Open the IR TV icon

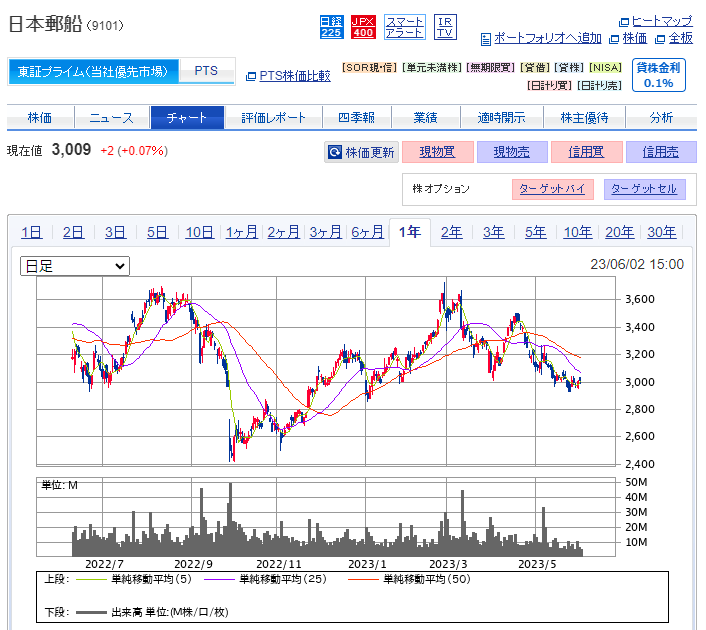click(x=445, y=27)
